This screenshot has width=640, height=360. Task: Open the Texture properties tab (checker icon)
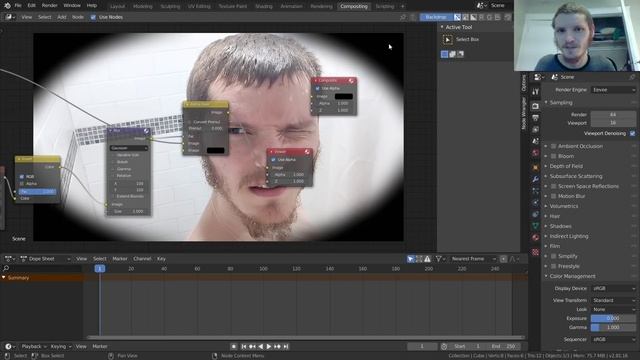click(536, 252)
